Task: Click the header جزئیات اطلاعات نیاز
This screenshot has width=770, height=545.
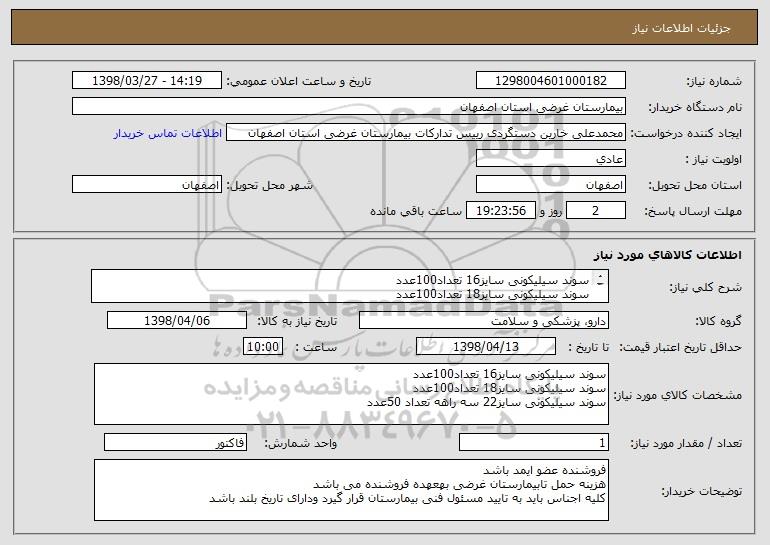Action: coord(681,28)
